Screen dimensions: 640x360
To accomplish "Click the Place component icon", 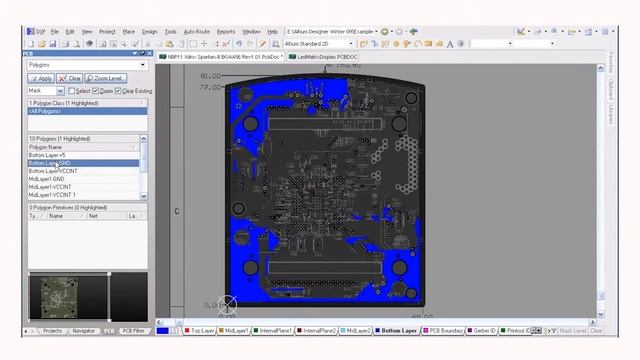I will click(x=461, y=44).
